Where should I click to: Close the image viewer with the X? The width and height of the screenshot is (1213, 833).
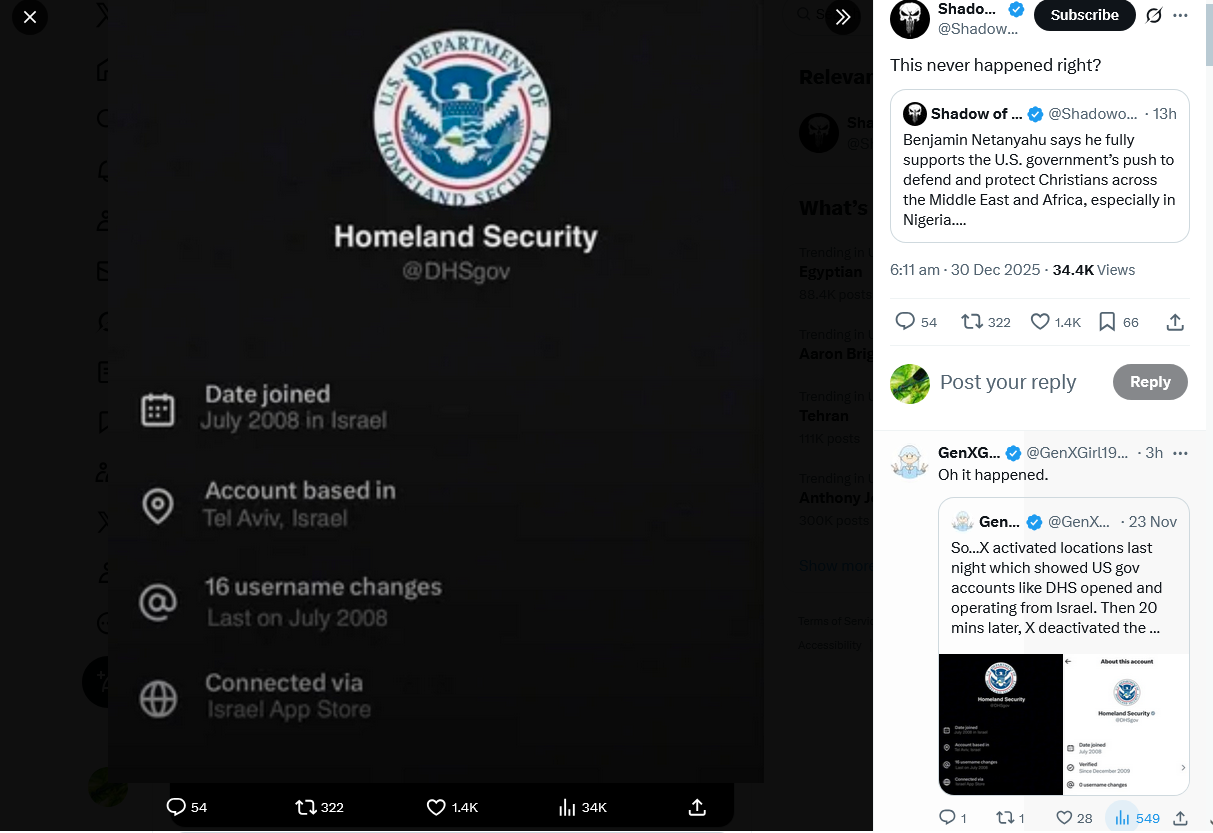[x=30, y=17]
